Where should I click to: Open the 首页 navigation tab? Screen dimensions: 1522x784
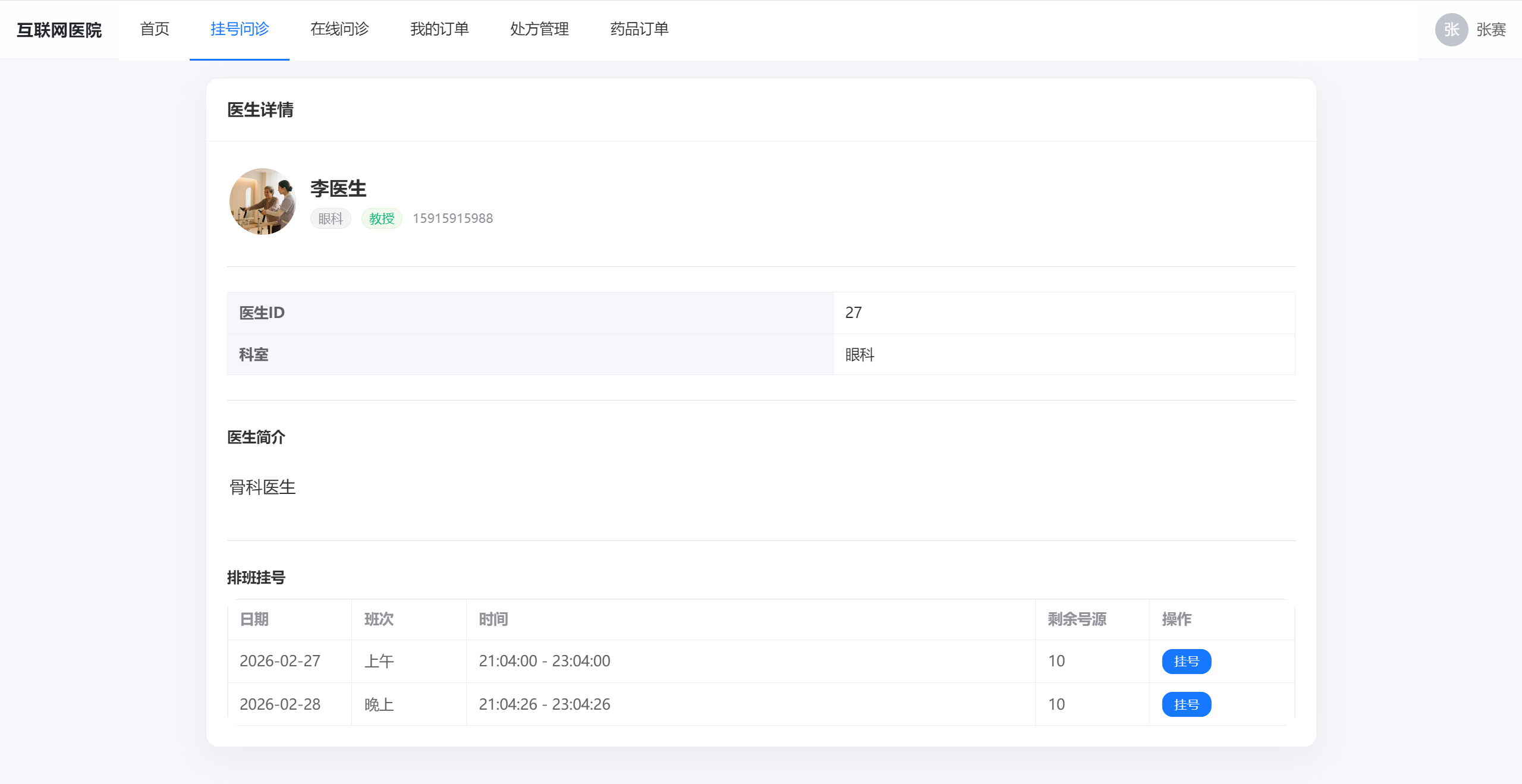click(155, 29)
